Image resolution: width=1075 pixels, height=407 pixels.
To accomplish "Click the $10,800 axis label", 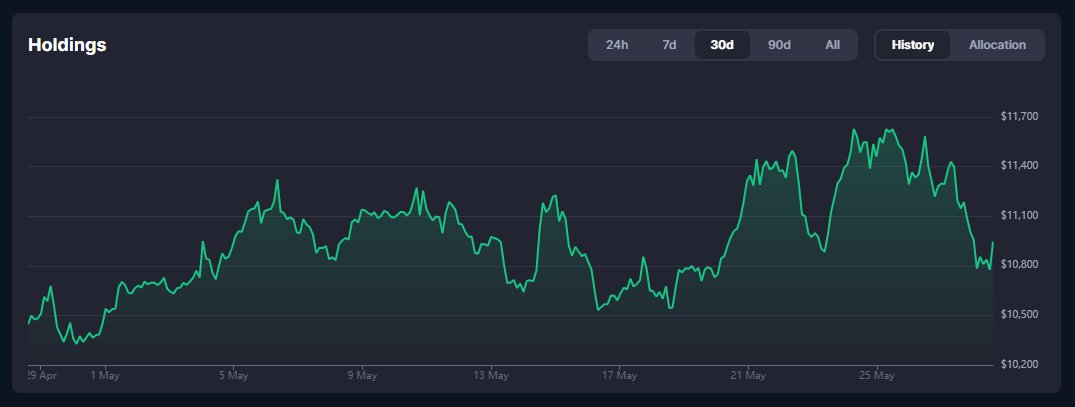I will pyautogui.click(x=1019, y=265).
